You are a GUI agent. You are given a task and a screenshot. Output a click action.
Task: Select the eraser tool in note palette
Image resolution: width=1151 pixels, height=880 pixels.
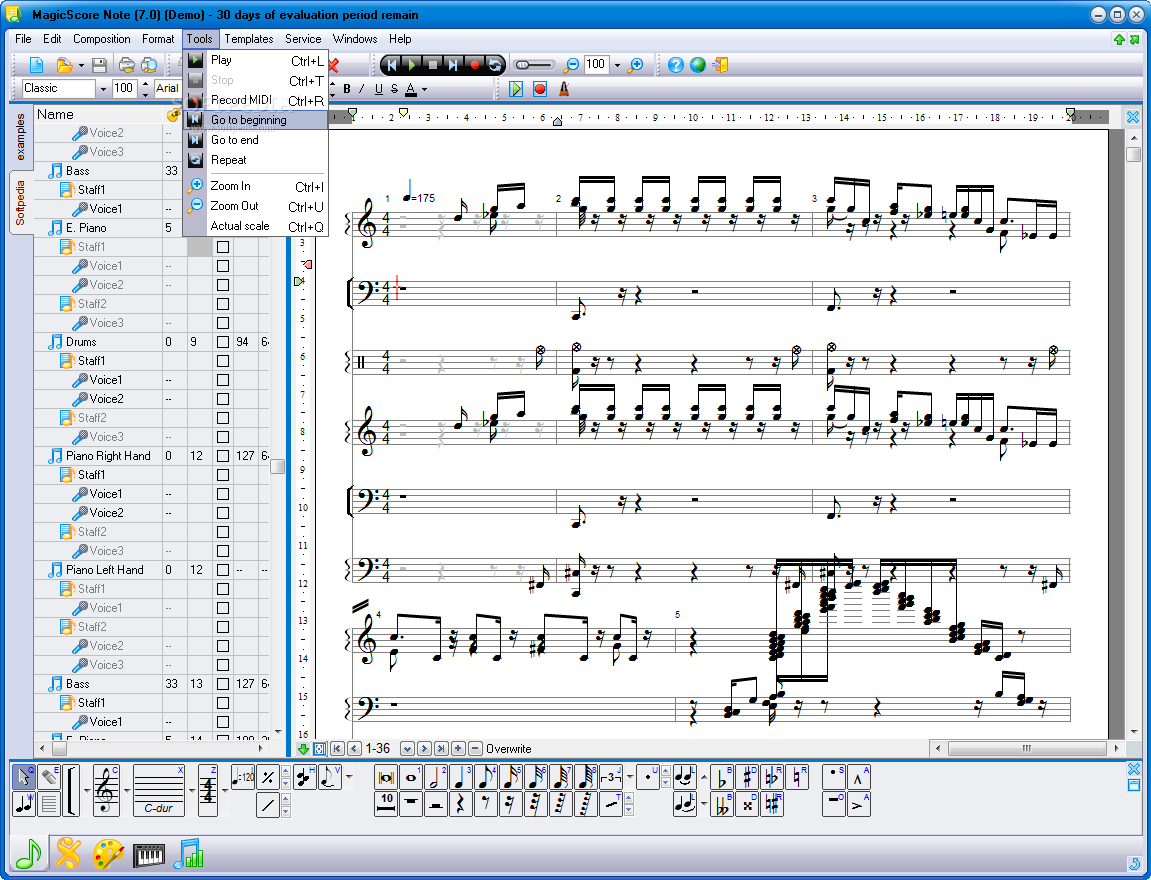(48, 777)
